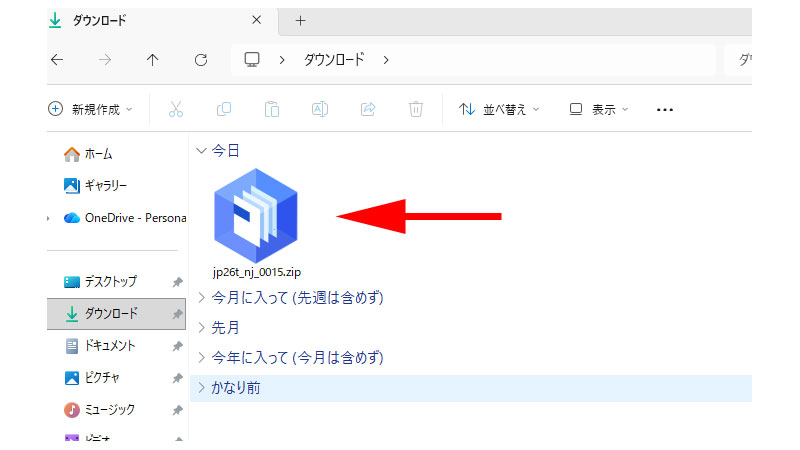
Task: Collapse the 今日 group
Action: (x=202, y=151)
